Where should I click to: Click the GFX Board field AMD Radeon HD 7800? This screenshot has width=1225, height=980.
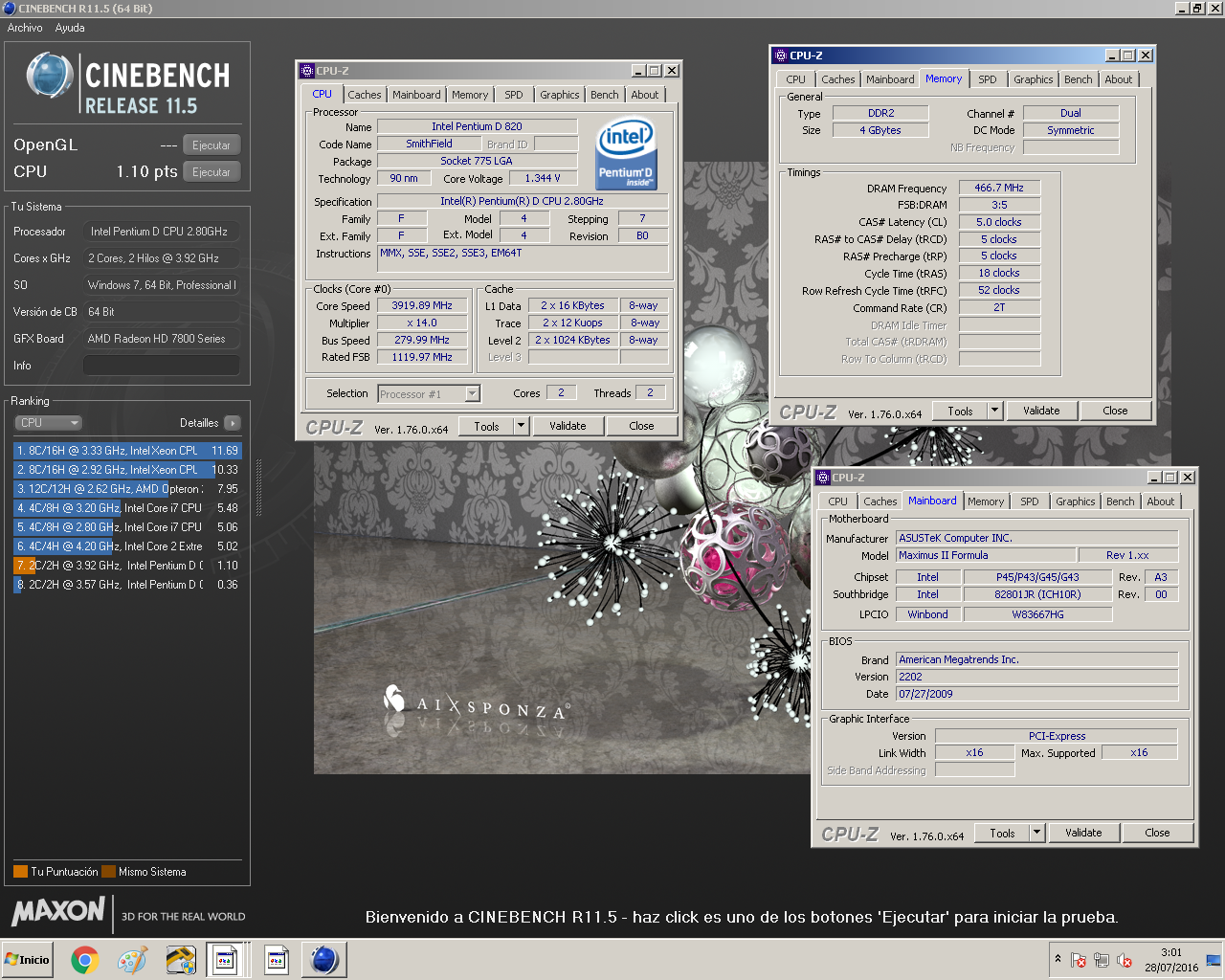click(162, 339)
